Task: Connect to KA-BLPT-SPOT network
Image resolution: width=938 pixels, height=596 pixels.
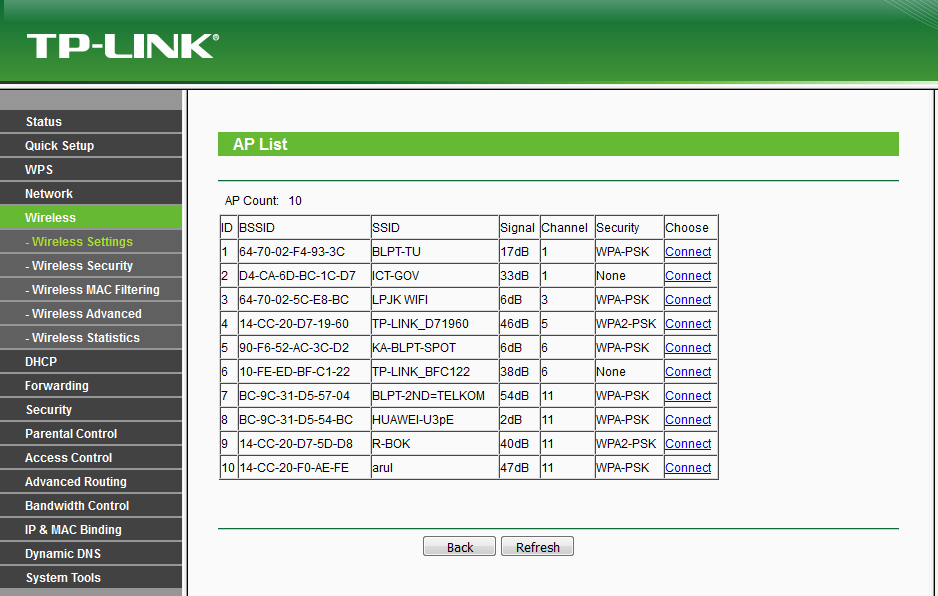Action: (688, 348)
